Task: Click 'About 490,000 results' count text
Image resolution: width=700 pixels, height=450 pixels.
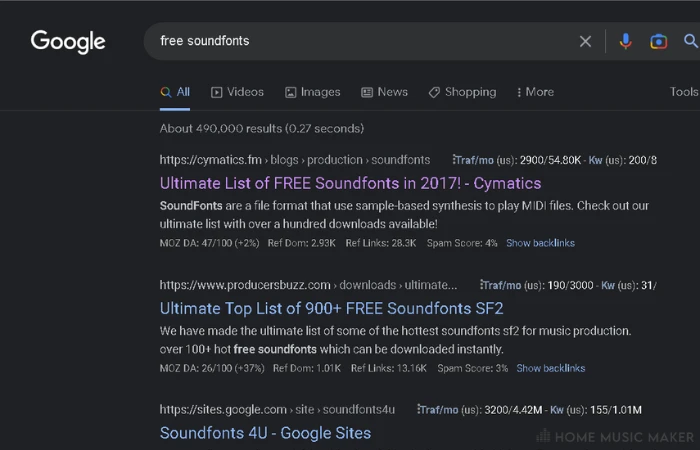Action: tap(262, 129)
